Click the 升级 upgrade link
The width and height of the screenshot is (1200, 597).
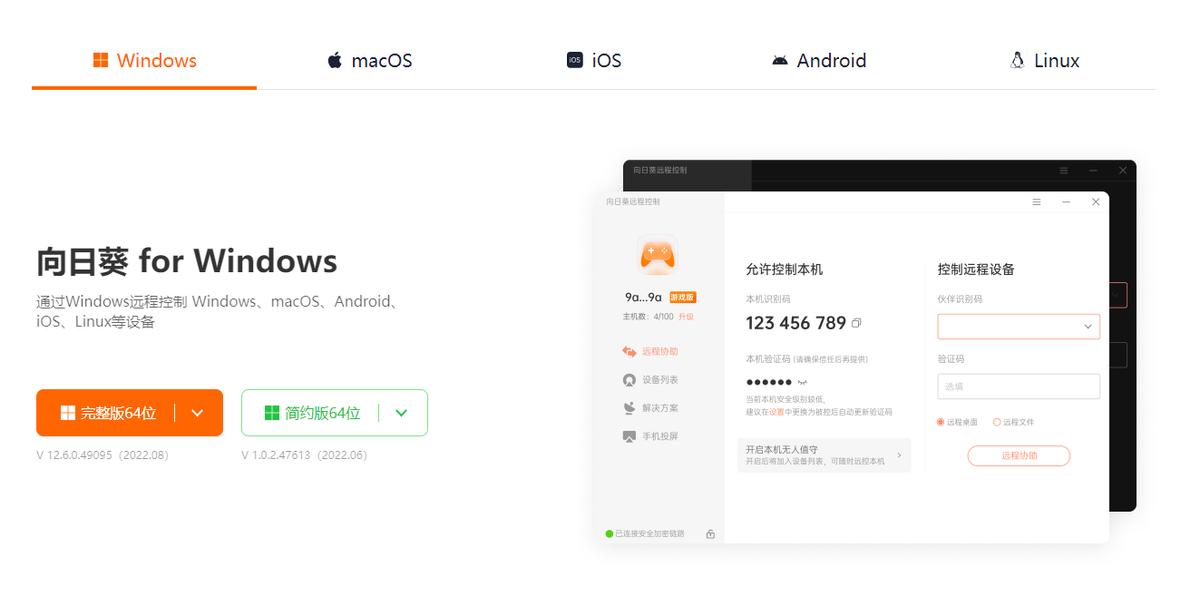[686, 316]
